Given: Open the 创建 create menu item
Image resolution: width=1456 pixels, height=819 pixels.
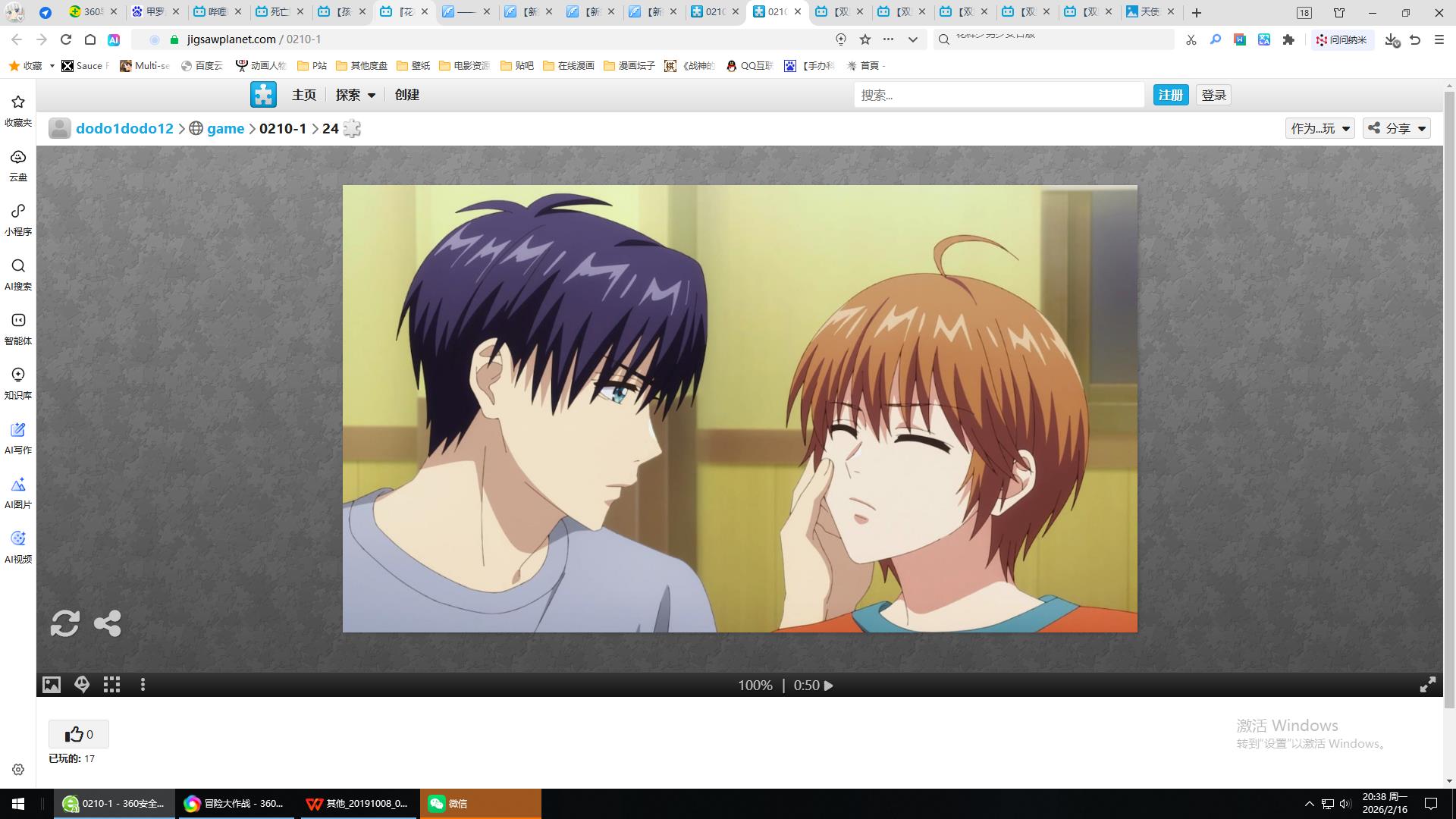Looking at the screenshot, I should (406, 95).
